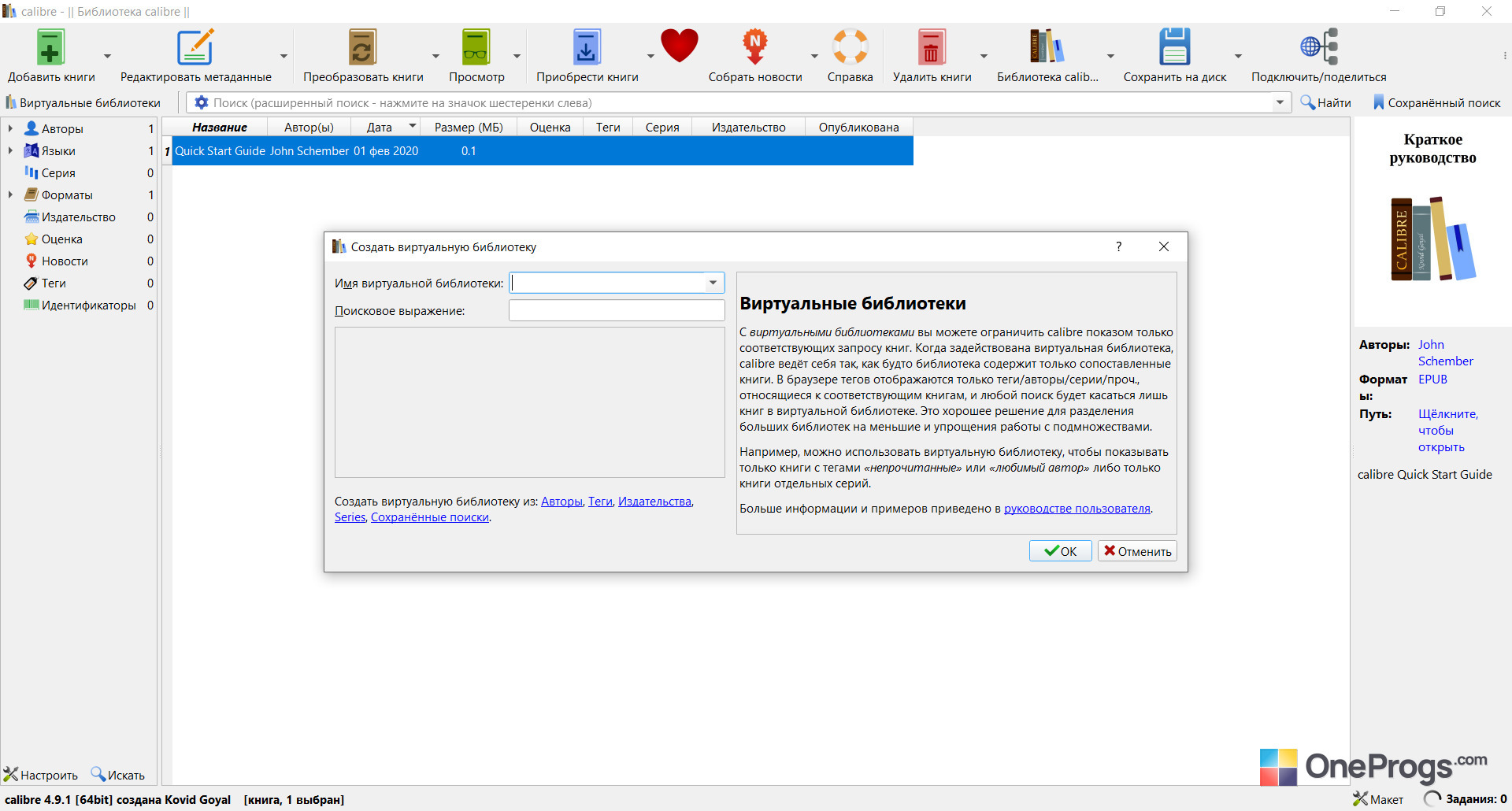Click the Add books green icon
Image resolution: width=1512 pixels, height=811 pixels.
[x=50, y=47]
